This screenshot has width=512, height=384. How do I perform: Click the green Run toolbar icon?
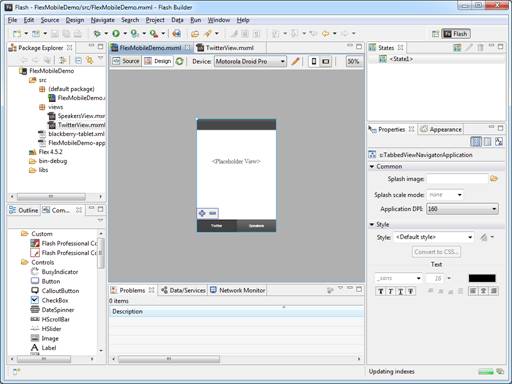point(116,33)
